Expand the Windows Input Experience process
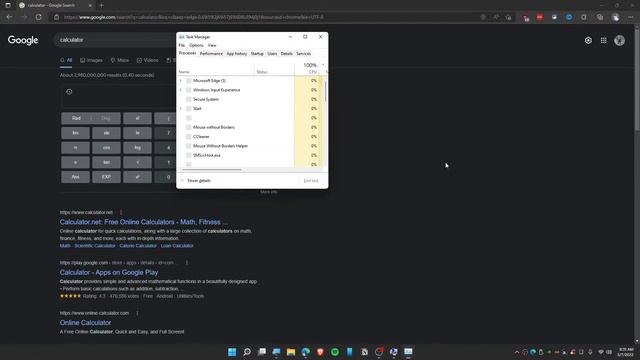The height and width of the screenshot is (360, 640). (181, 90)
